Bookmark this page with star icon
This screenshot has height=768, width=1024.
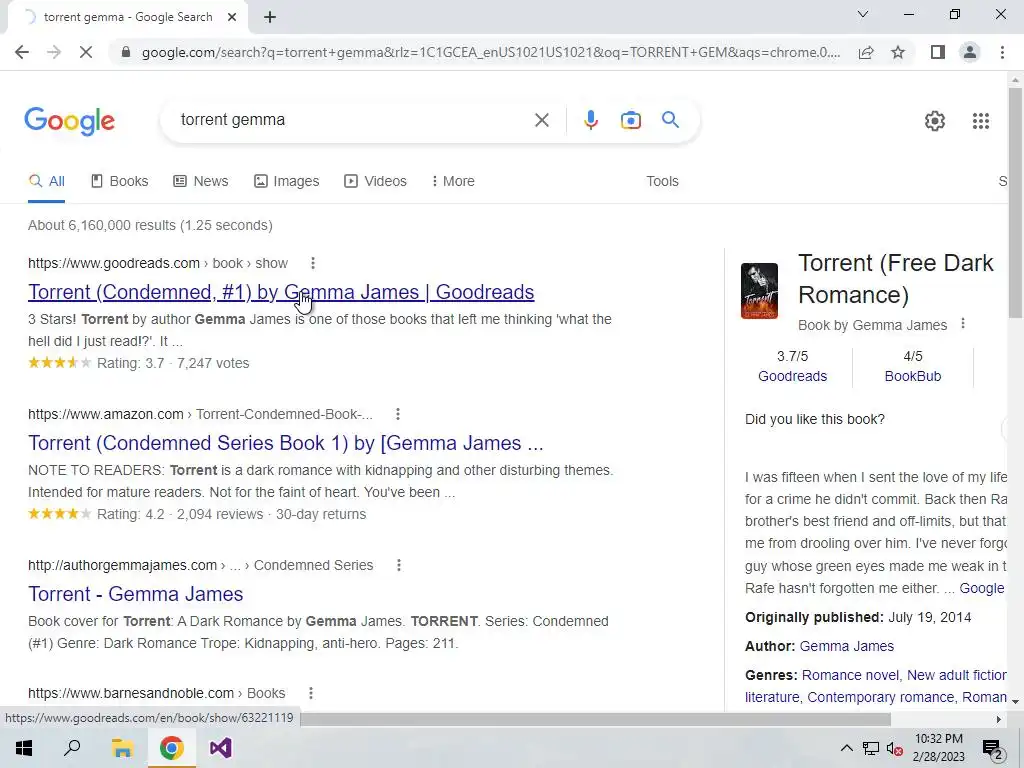(899, 52)
